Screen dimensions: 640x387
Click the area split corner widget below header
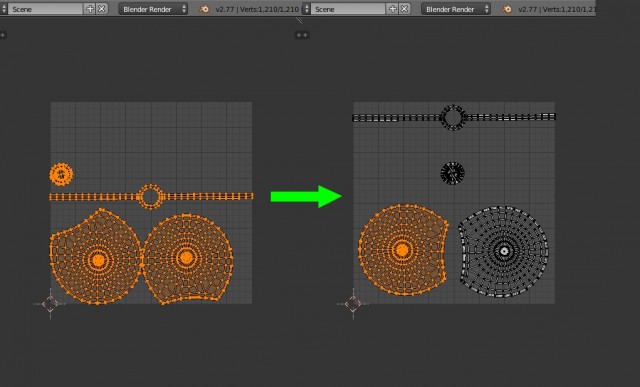point(299,20)
